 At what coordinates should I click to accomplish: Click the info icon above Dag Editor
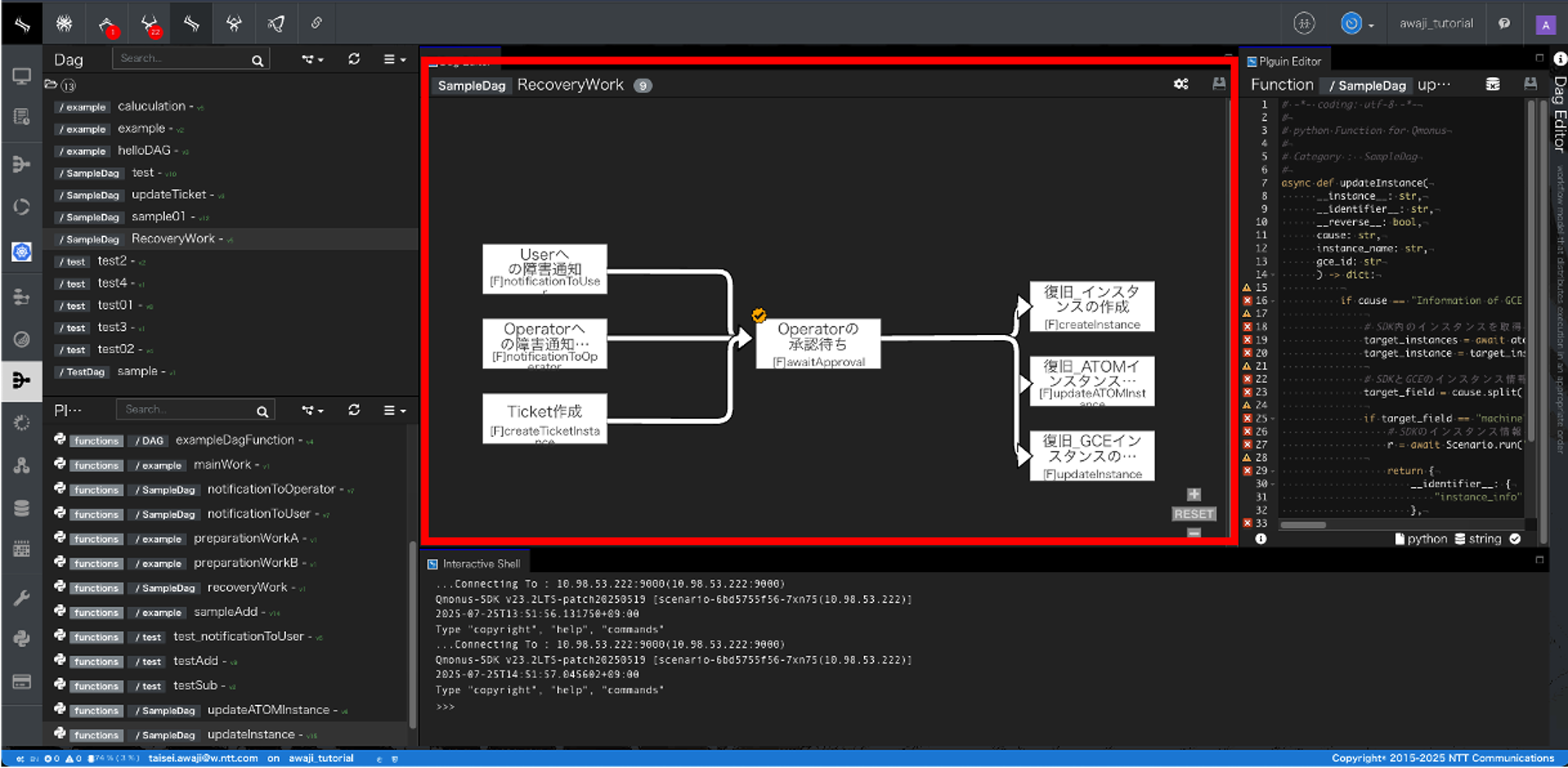(x=1559, y=59)
